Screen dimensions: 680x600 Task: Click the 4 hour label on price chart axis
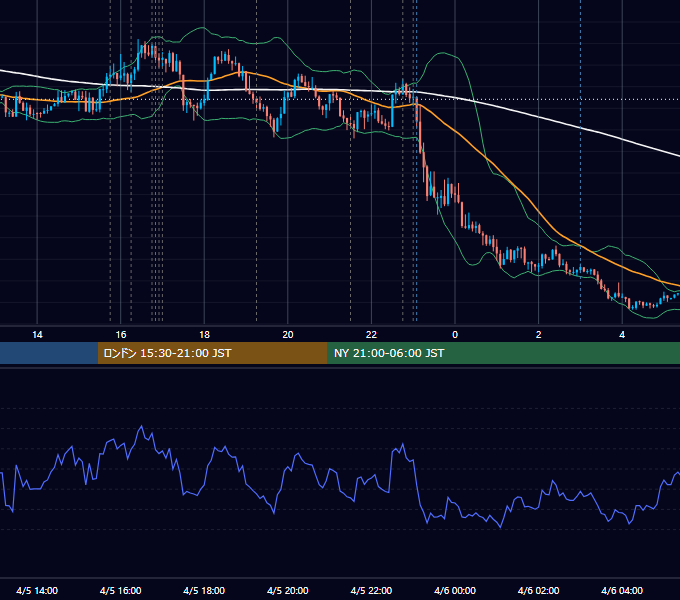(x=622, y=335)
